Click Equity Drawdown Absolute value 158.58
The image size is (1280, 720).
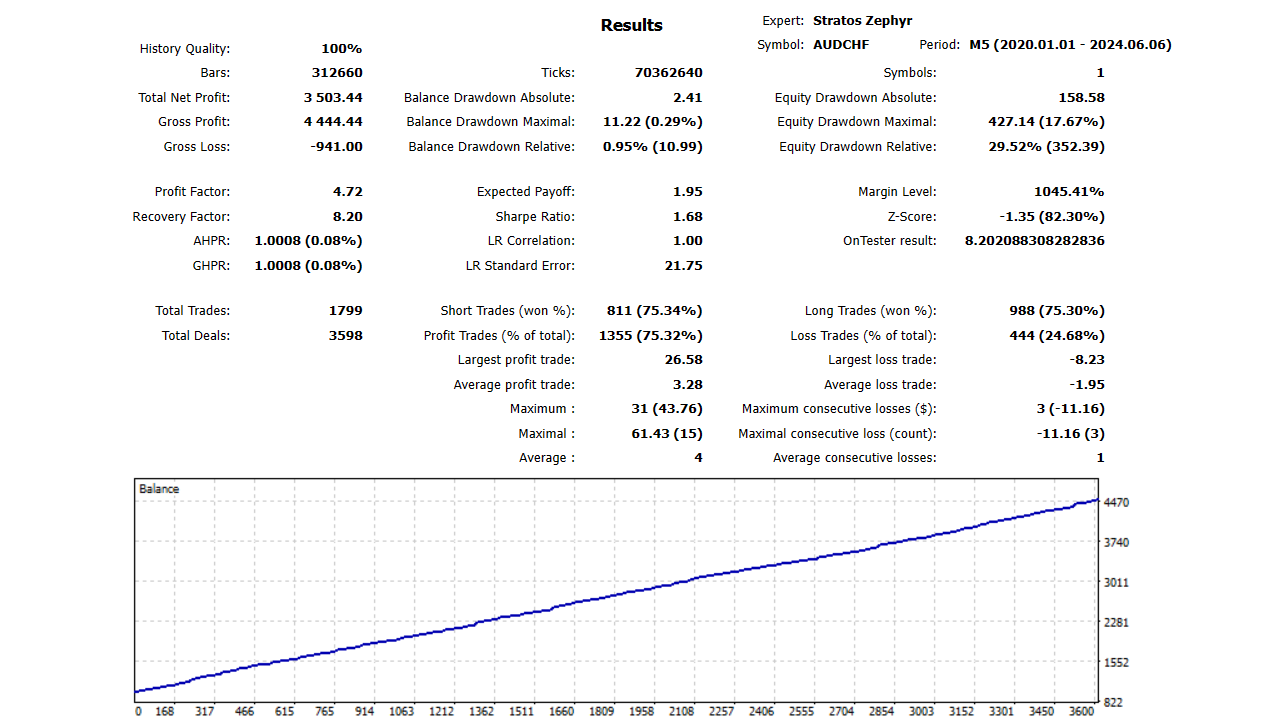1081,98
